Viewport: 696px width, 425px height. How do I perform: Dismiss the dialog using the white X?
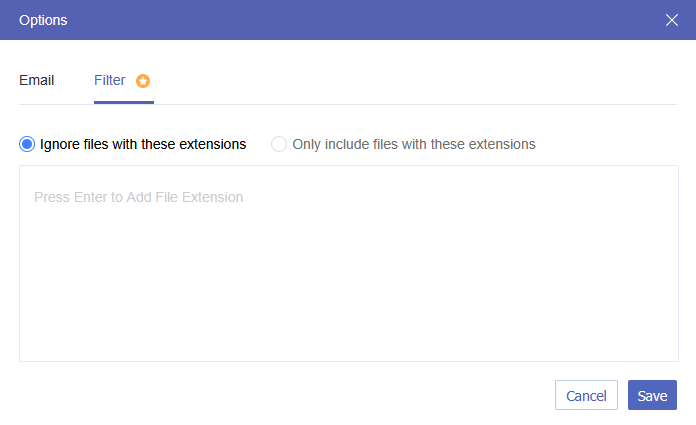point(672,20)
